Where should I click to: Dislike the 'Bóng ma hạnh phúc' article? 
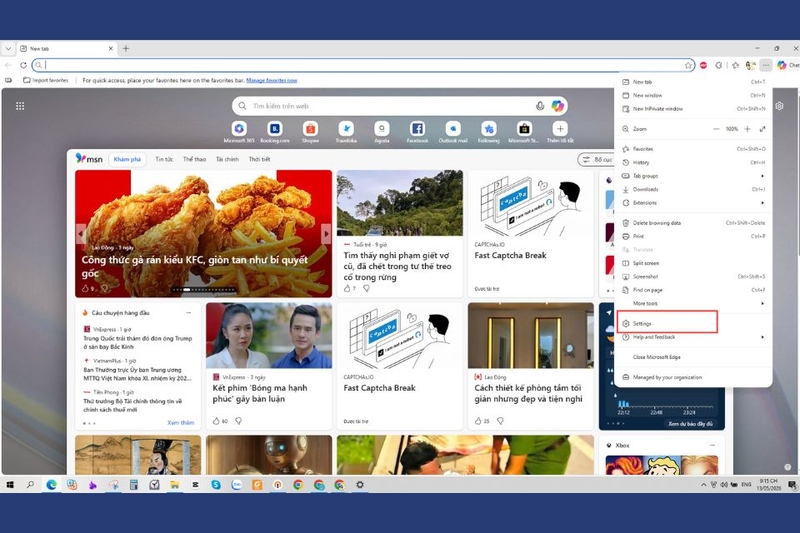click(x=238, y=421)
